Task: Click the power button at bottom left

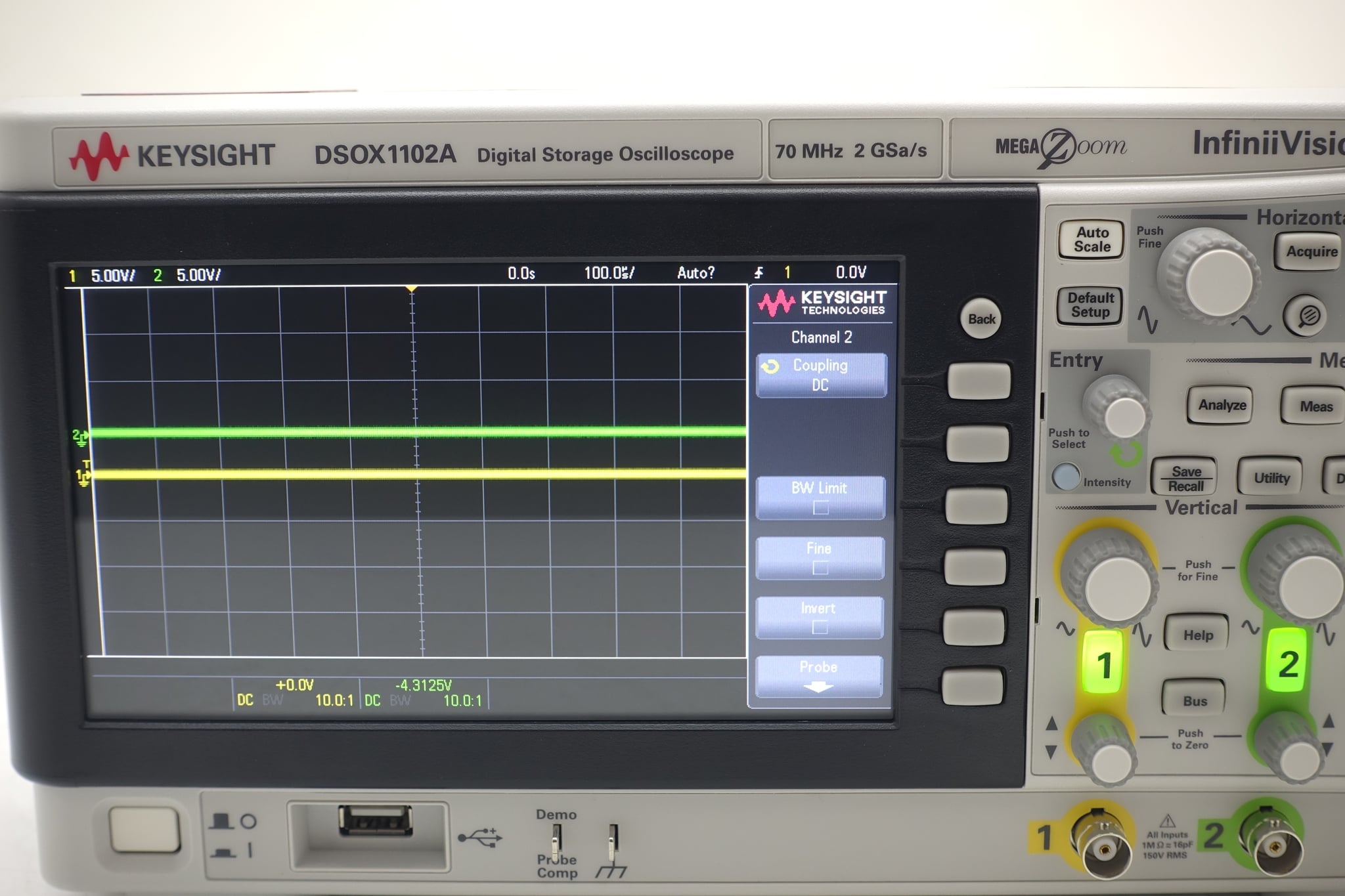Action: 144,829
